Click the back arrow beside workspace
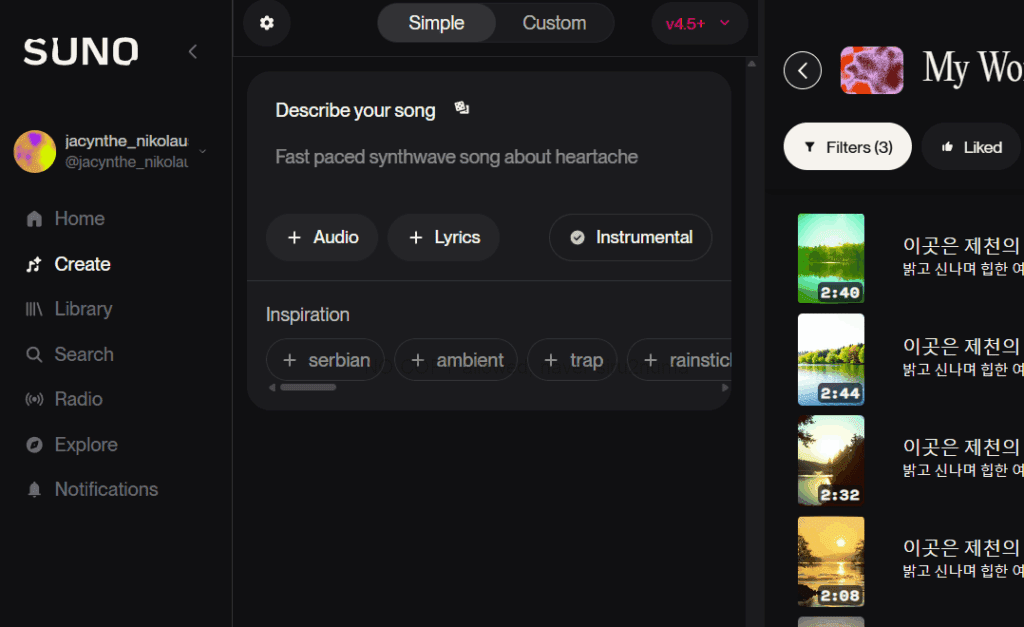The width and height of the screenshot is (1024, 627). [802, 70]
